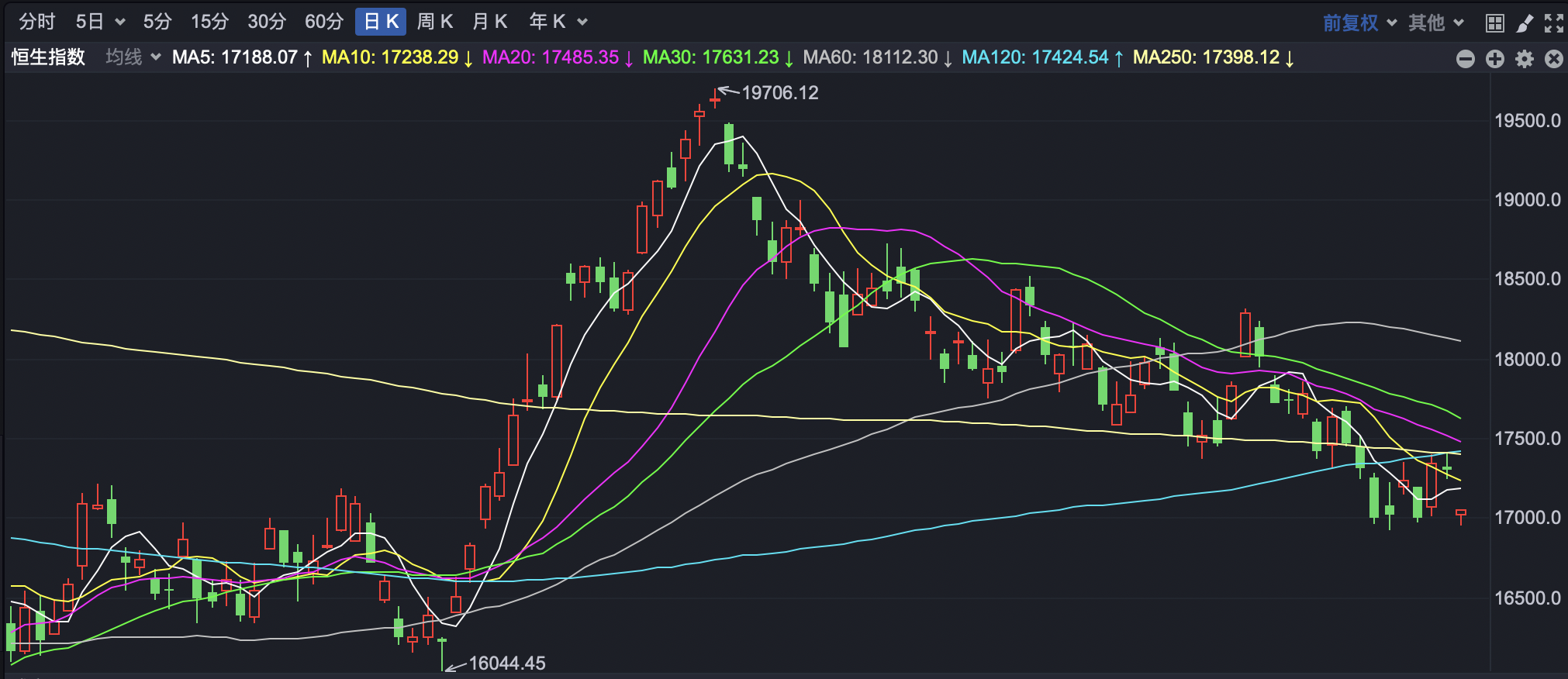The image size is (1568, 679).
Task: Click the MA5: 17188.07 value
Action: pos(242,57)
